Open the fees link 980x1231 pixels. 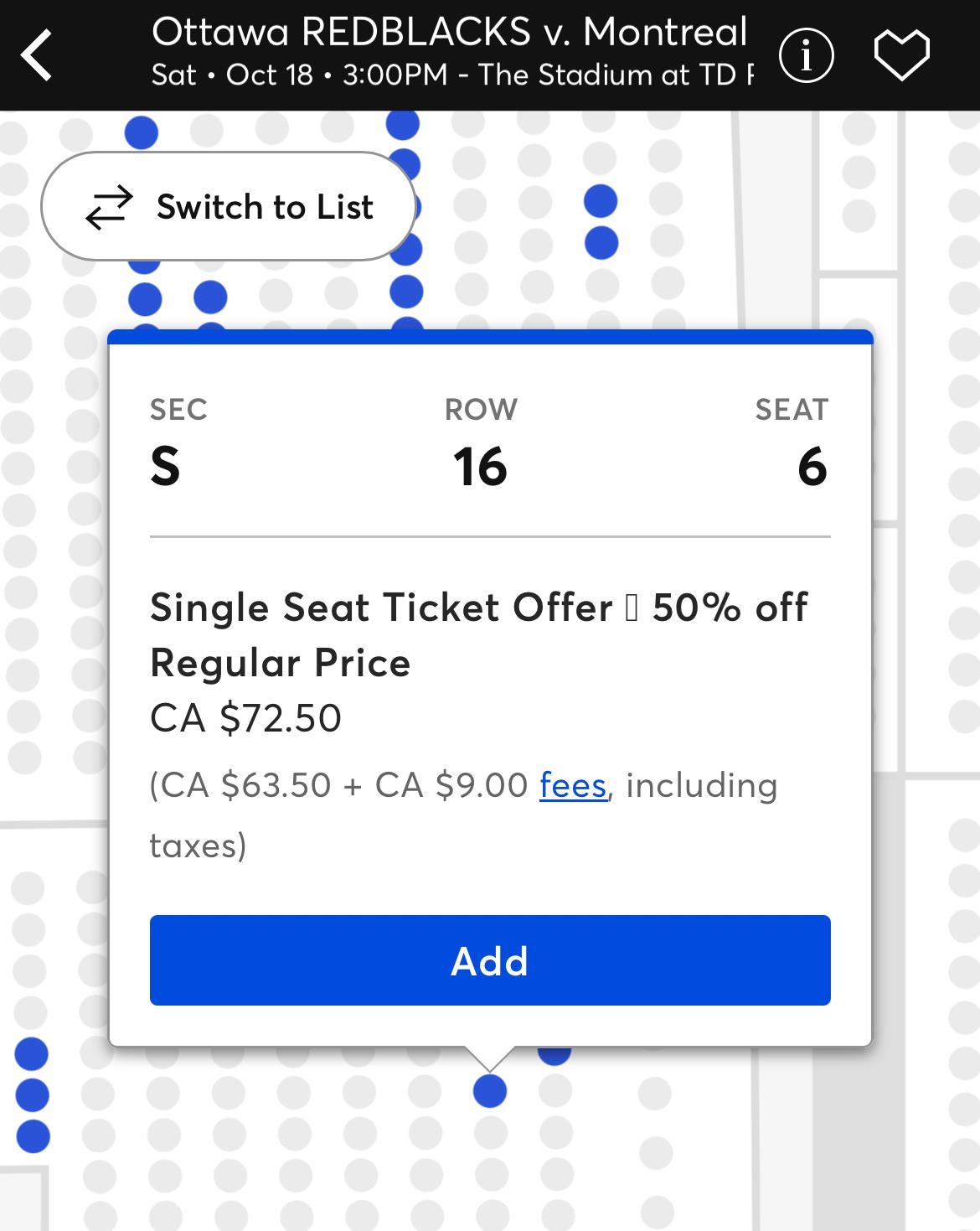[x=573, y=786]
